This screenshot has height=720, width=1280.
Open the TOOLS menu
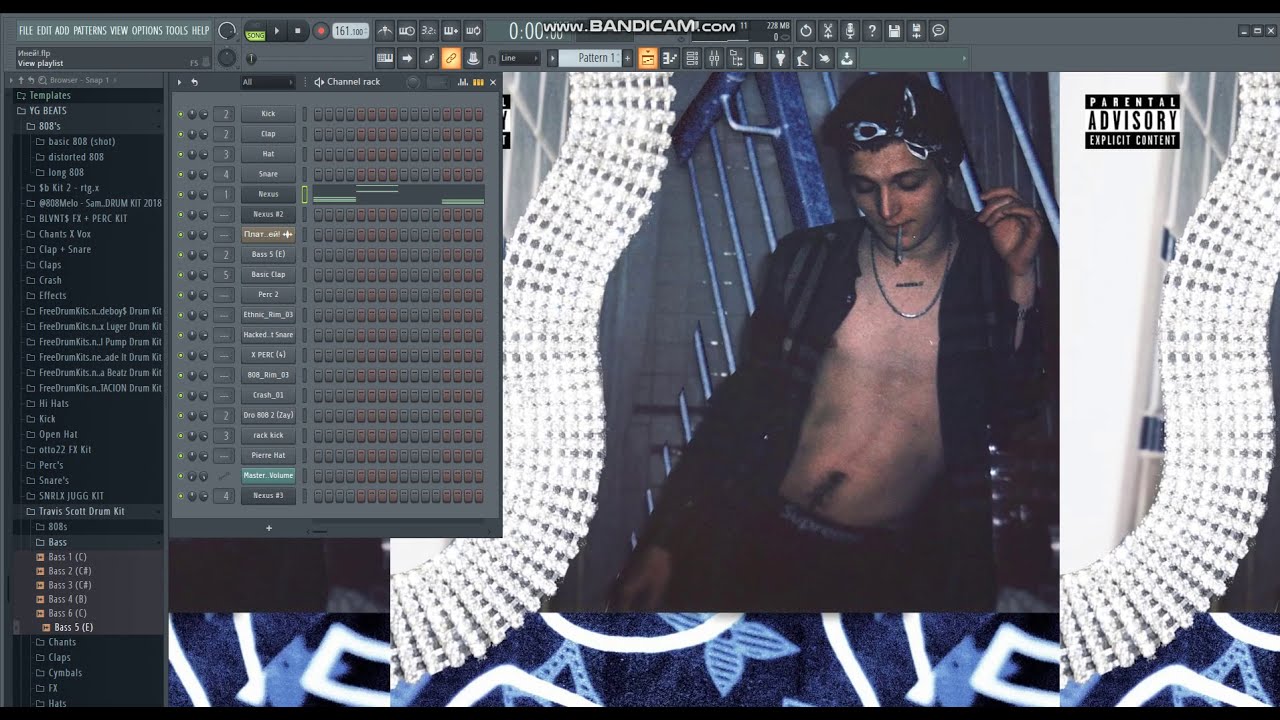click(x=176, y=31)
